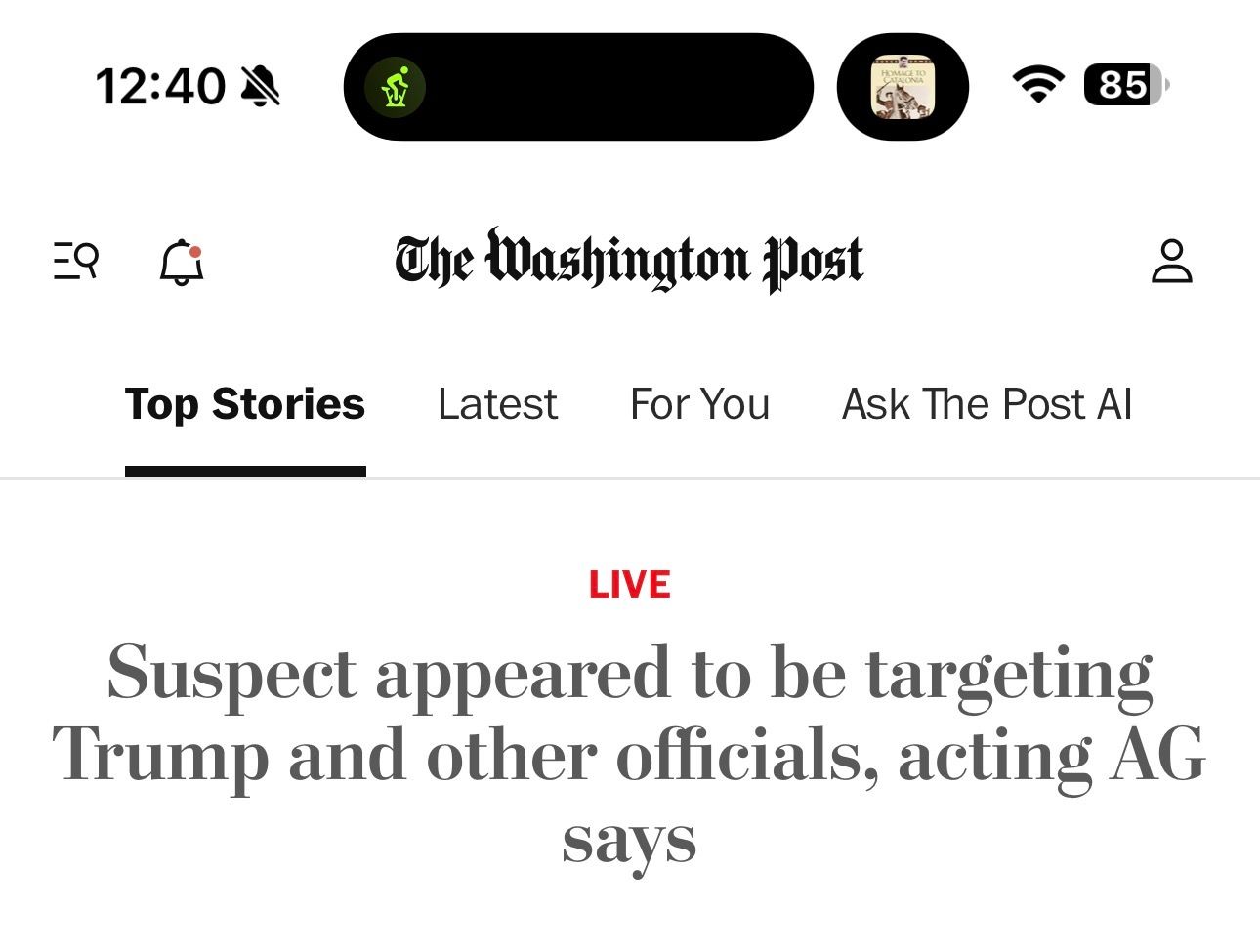Image resolution: width=1260 pixels, height=952 pixels.
Task: Tap the red notification badge dot
Action: (195, 252)
